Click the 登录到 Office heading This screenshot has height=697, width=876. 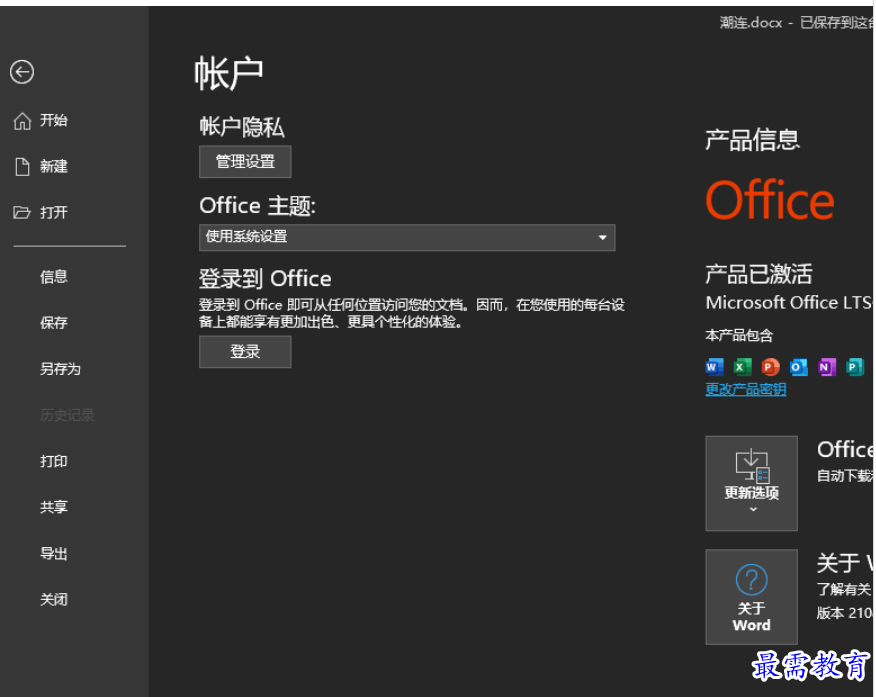coord(265,278)
